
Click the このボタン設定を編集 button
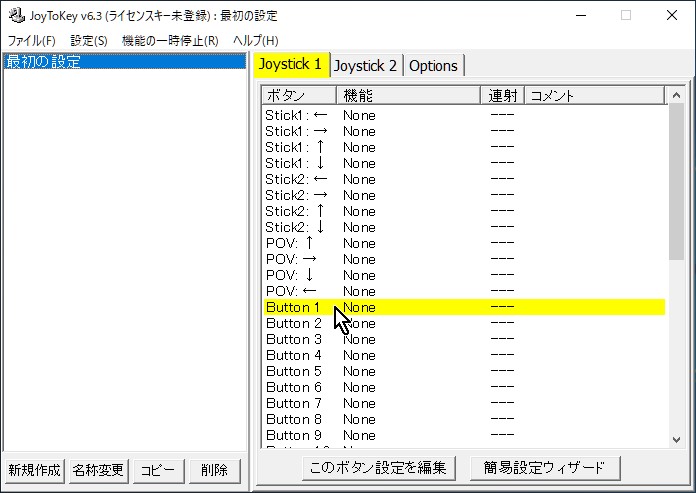coord(378,468)
